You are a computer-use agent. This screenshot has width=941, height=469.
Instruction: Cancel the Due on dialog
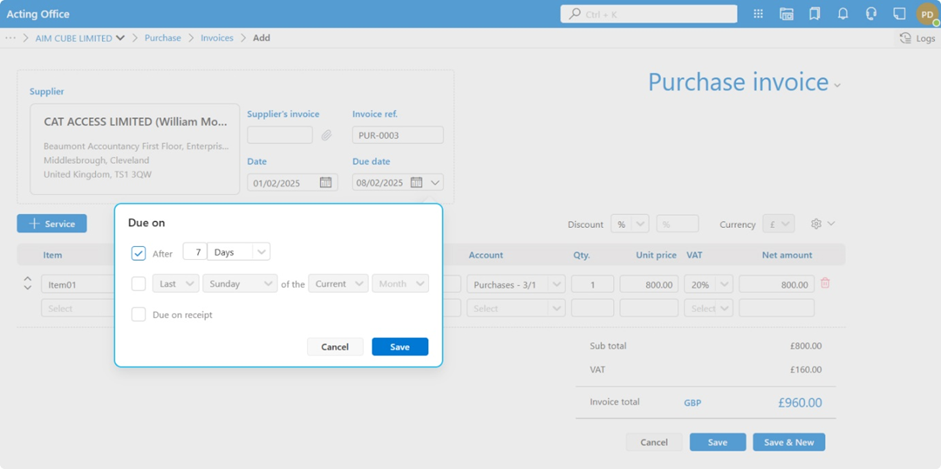point(335,347)
